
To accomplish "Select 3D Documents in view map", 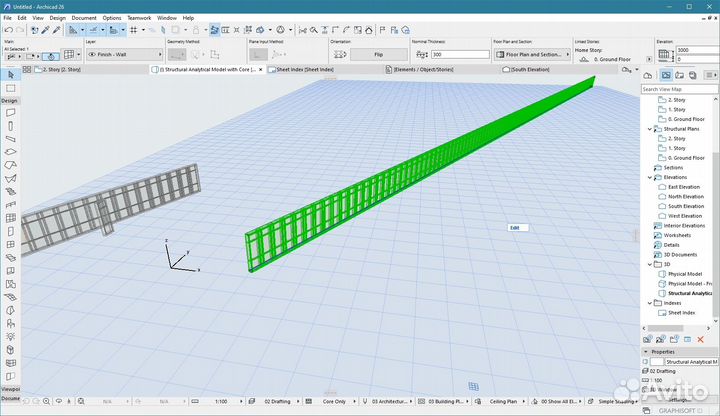I will pos(680,254).
